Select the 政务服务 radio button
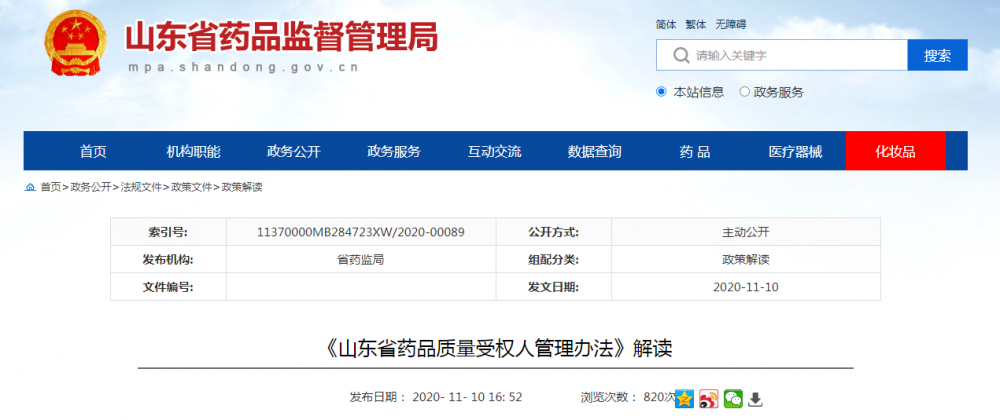 click(745, 92)
